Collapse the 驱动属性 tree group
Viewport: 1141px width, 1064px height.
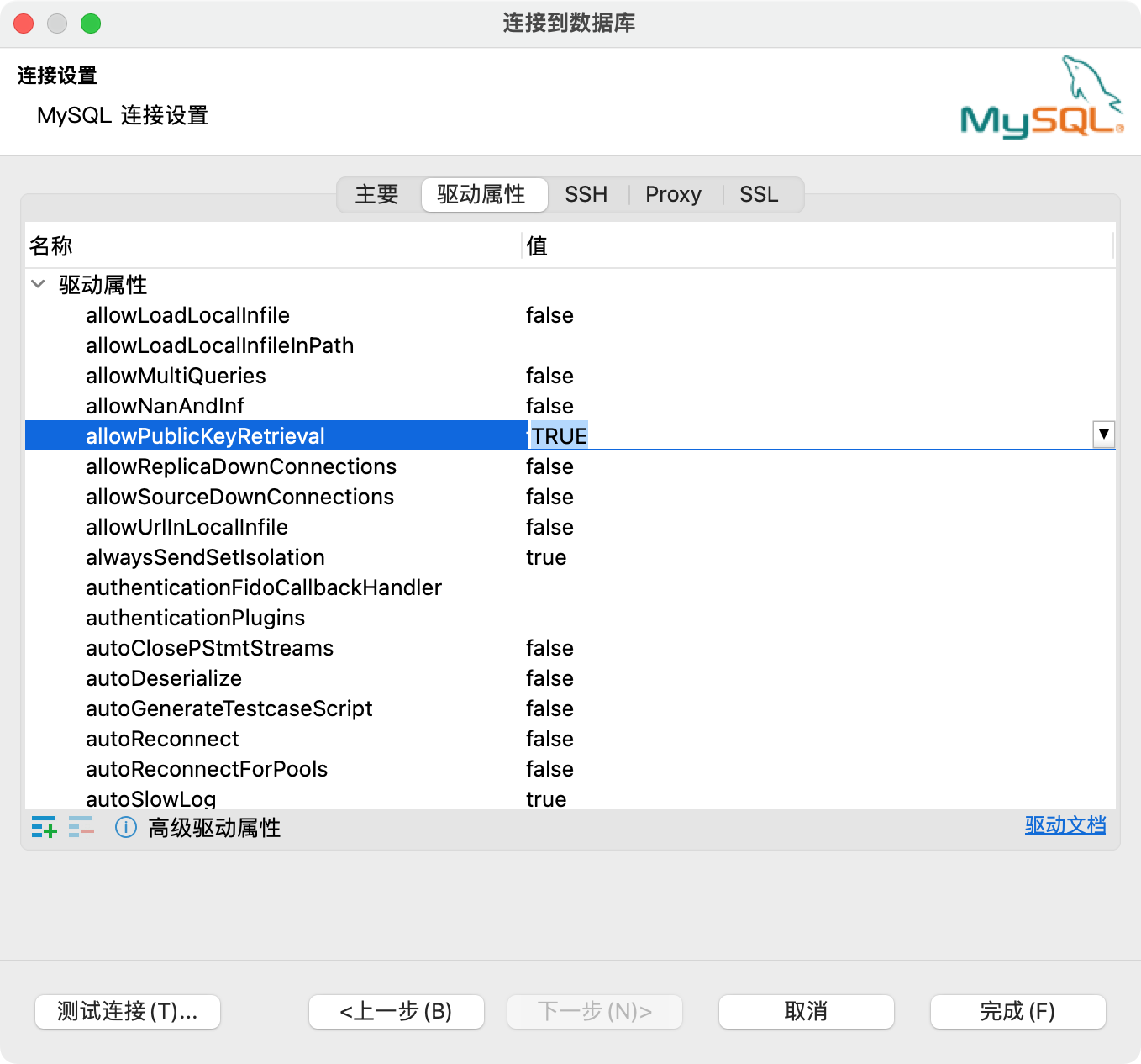coord(38,284)
